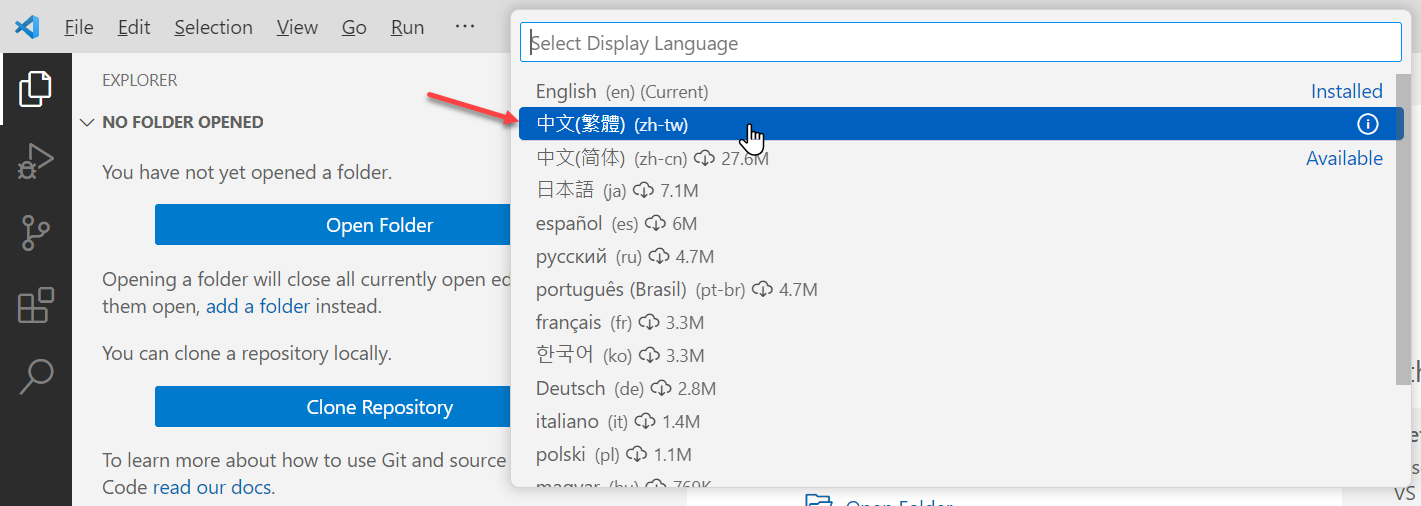
Task: Open the Selection menu
Action: pos(213,27)
